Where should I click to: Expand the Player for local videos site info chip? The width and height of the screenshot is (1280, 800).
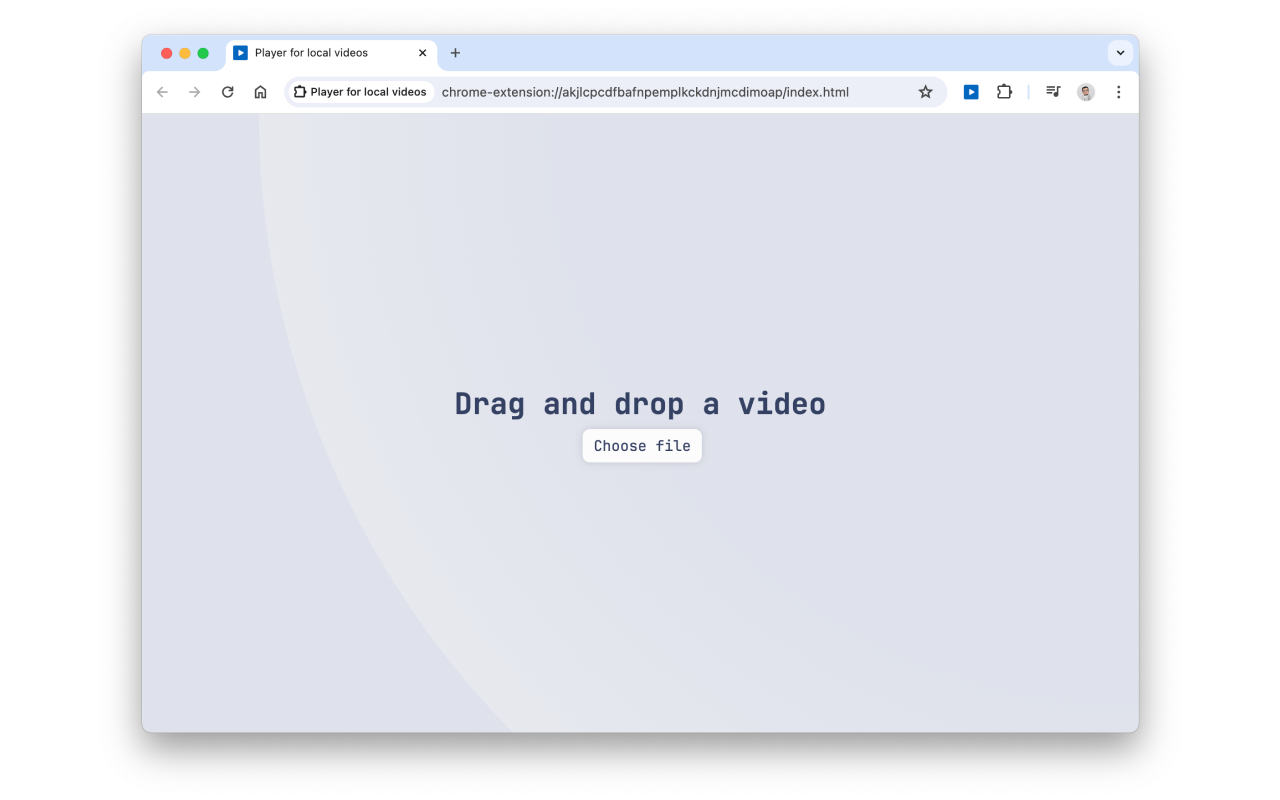pos(360,91)
